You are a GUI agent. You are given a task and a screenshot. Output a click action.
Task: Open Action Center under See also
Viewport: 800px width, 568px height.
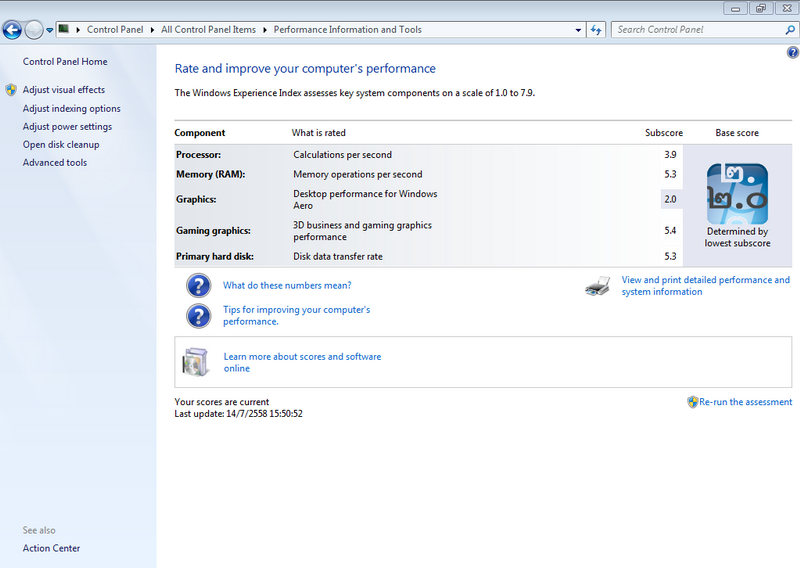point(51,548)
